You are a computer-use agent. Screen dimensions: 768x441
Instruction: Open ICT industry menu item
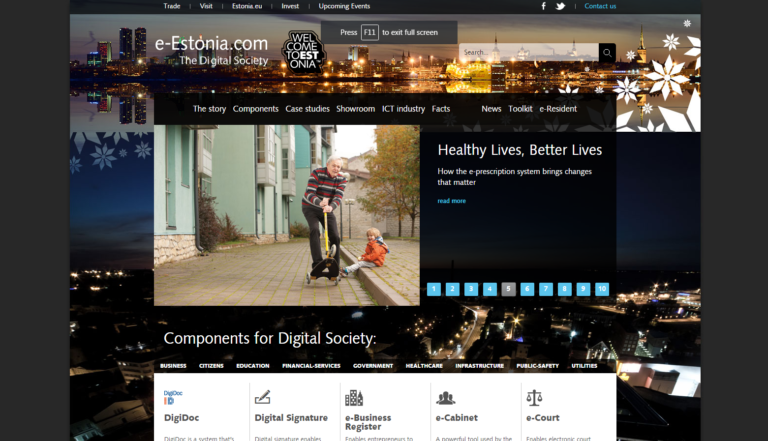(x=404, y=109)
